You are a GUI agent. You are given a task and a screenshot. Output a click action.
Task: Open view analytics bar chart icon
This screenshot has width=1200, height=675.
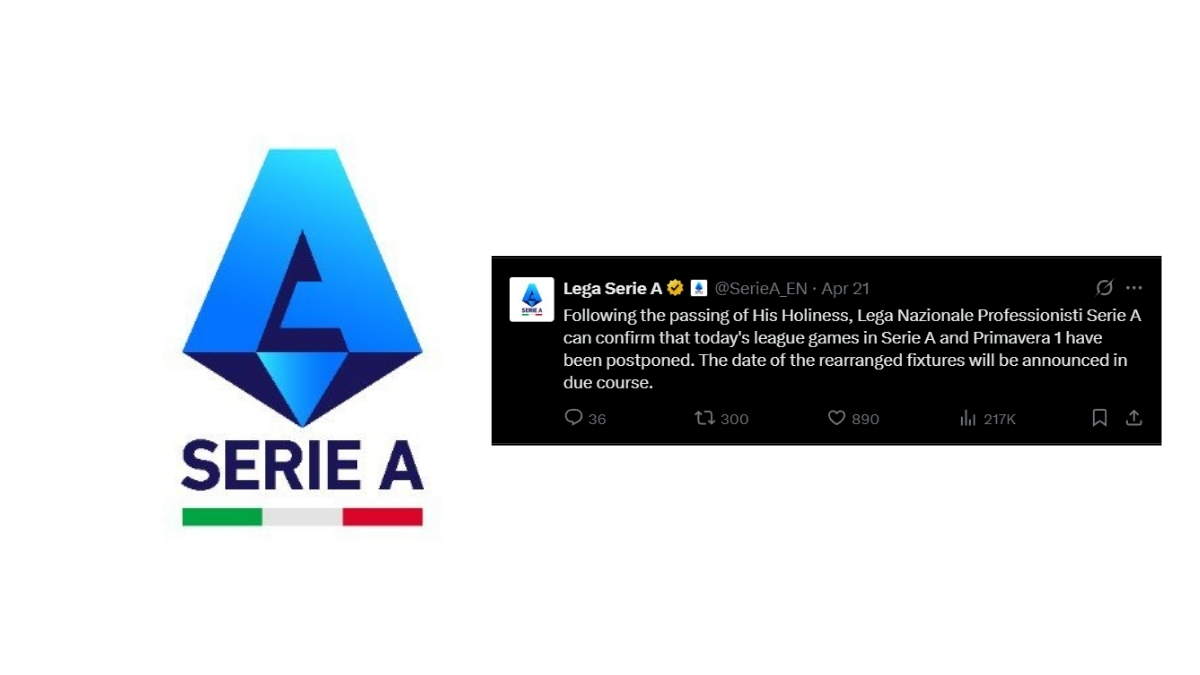coord(968,418)
